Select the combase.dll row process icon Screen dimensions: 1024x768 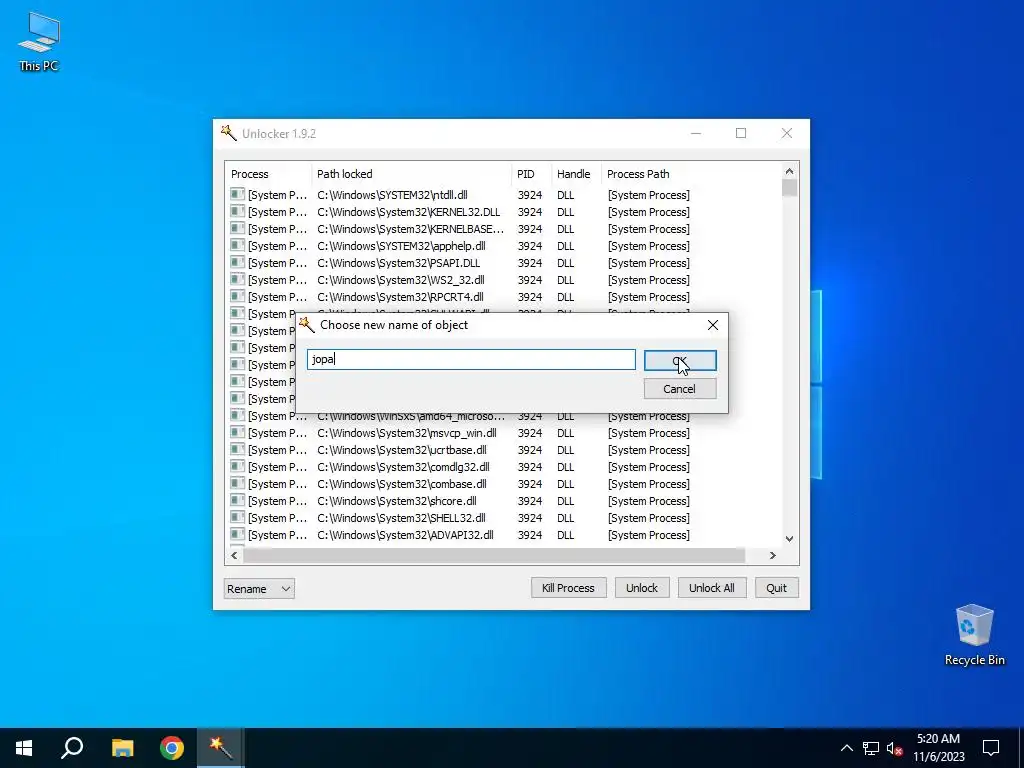237,483
